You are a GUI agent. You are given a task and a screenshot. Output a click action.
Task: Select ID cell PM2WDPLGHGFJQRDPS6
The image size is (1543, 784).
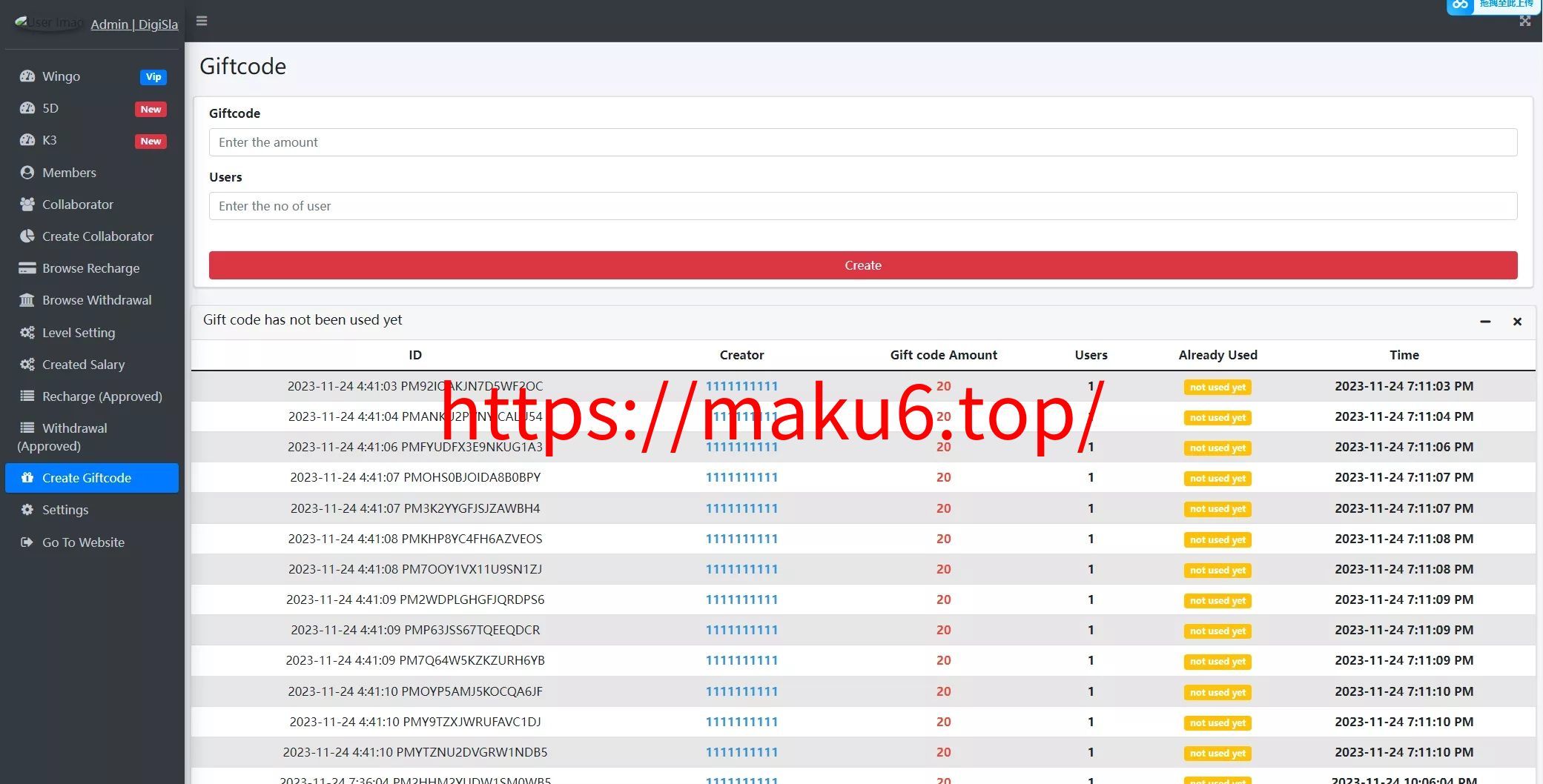pyautogui.click(x=415, y=599)
